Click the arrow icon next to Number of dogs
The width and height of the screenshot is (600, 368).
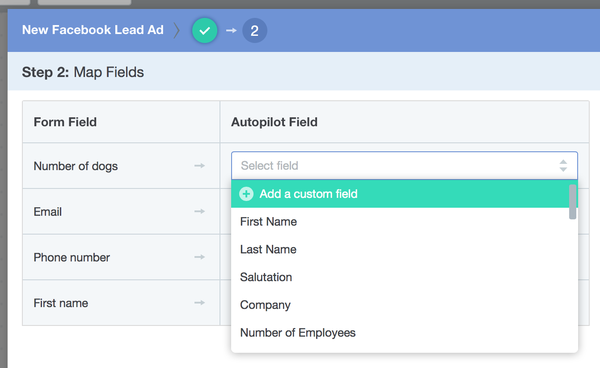click(x=199, y=166)
